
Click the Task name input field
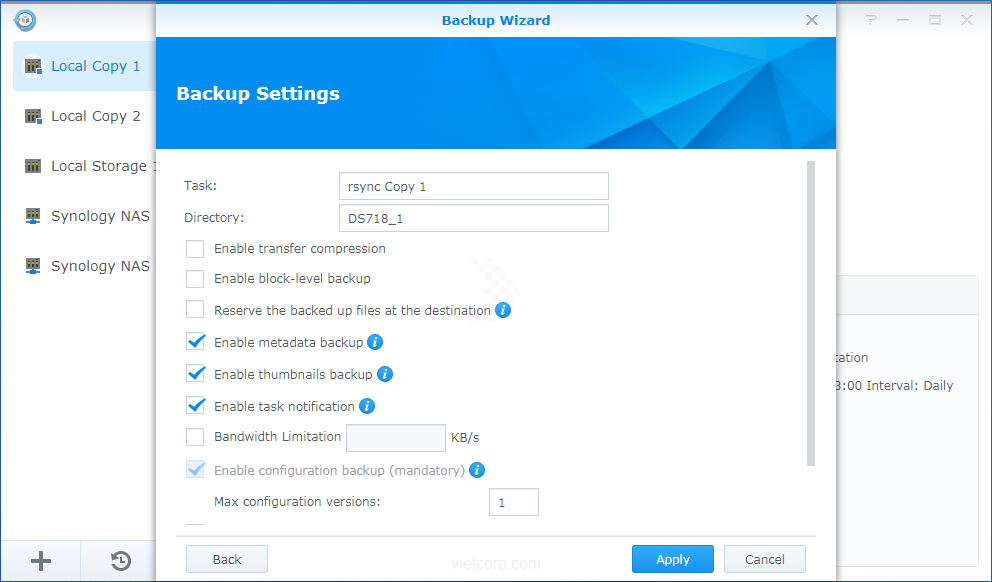[x=473, y=186]
